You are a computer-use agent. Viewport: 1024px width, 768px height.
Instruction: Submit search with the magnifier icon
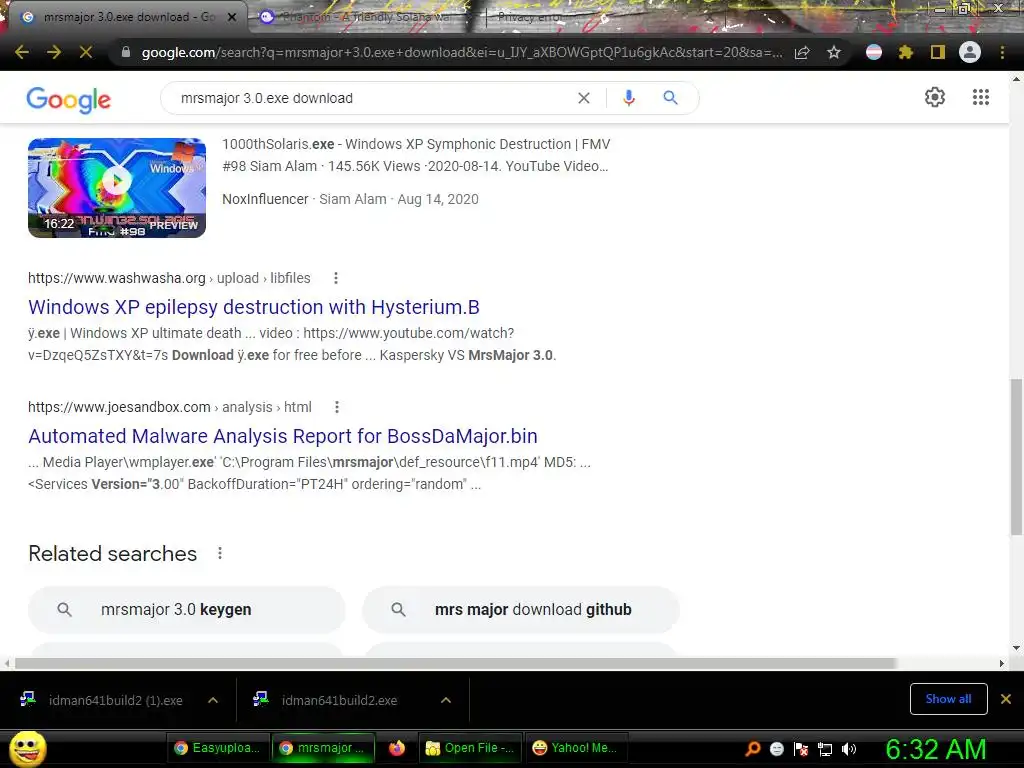tap(670, 98)
